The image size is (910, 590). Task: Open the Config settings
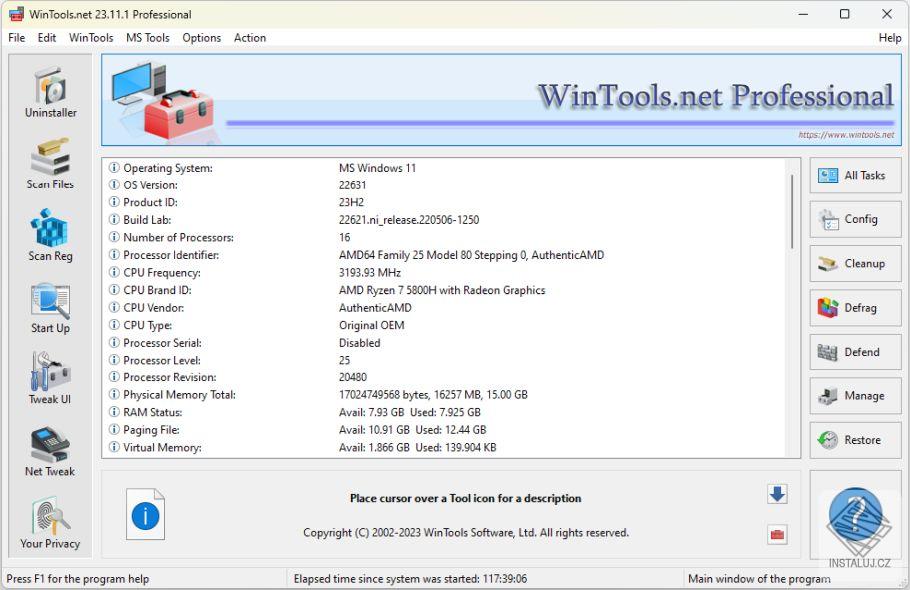pos(855,219)
